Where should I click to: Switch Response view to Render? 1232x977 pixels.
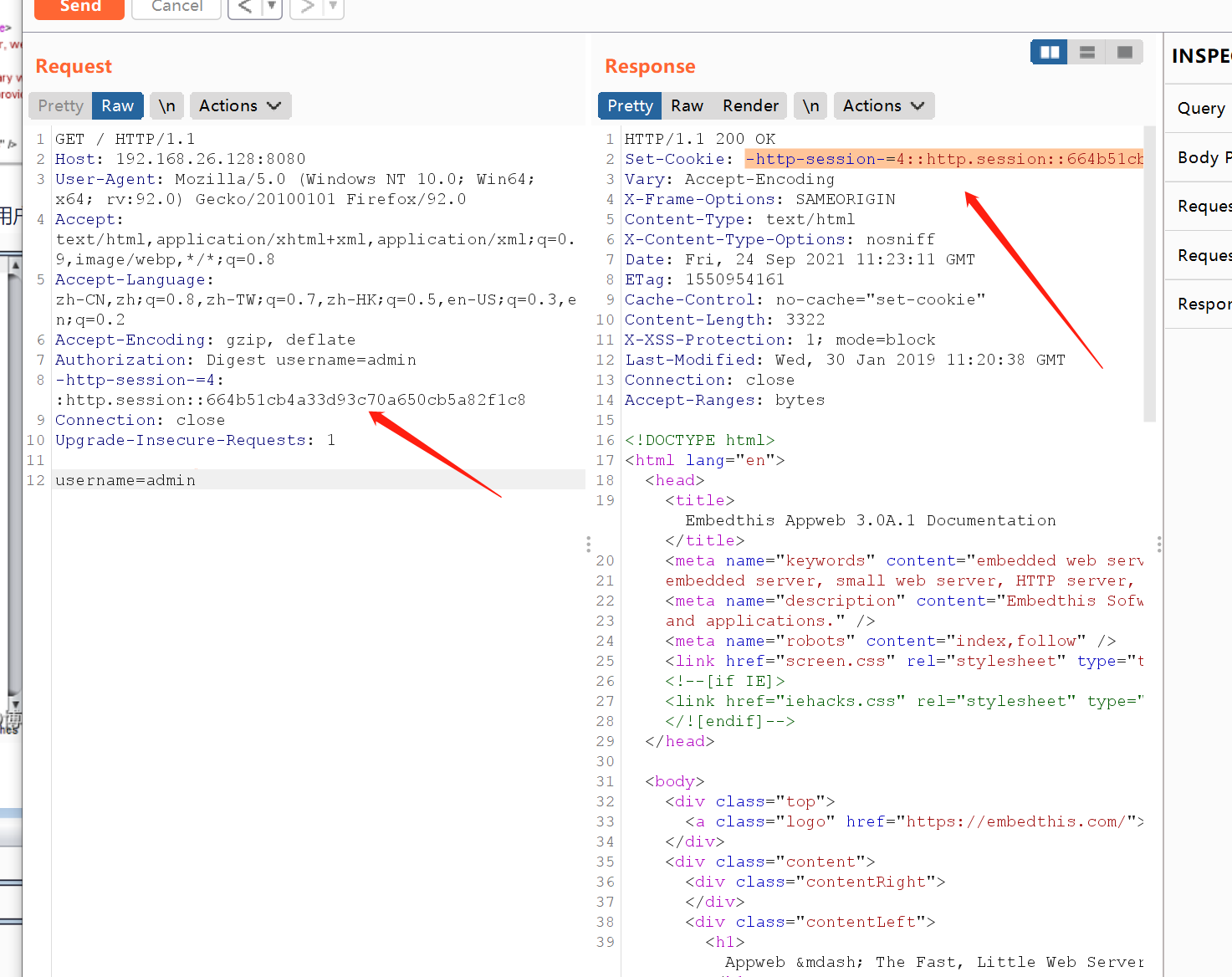[750, 106]
